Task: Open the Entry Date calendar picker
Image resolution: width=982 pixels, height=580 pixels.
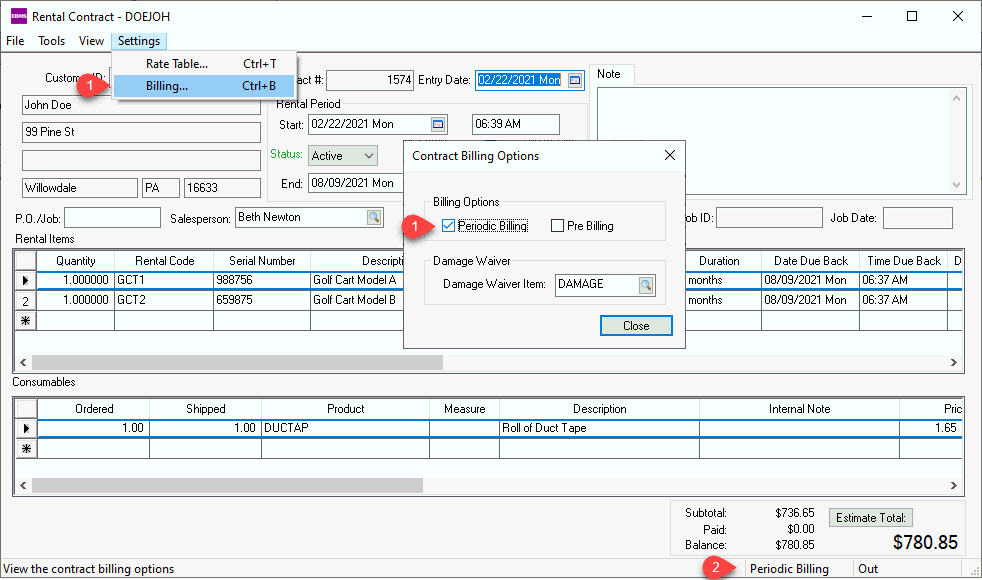Action: tap(575, 80)
